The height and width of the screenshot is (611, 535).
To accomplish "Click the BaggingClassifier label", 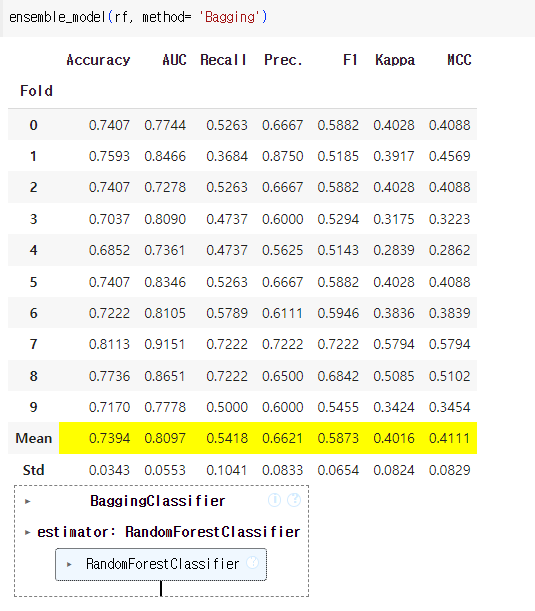I will (158, 501).
